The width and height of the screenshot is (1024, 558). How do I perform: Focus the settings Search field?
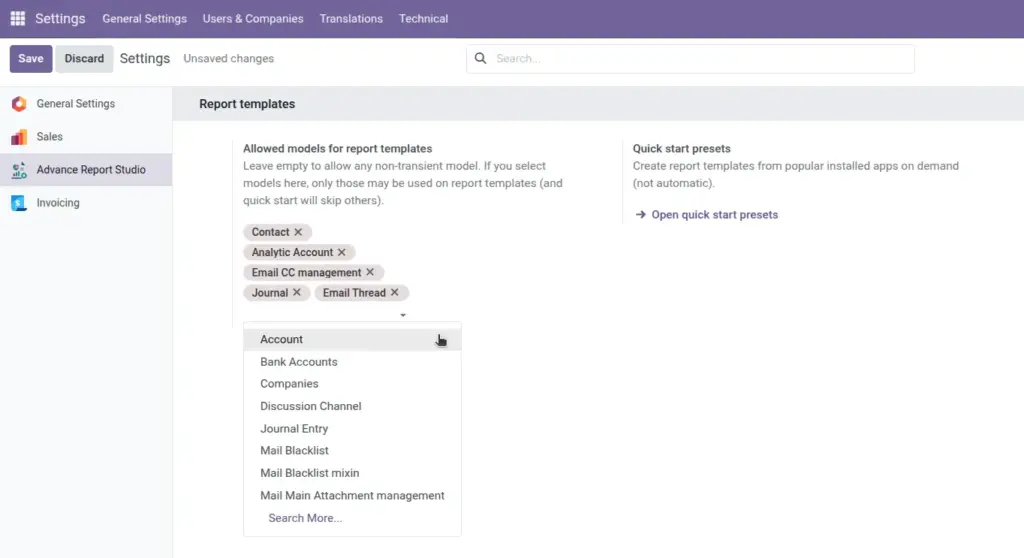pos(690,59)
